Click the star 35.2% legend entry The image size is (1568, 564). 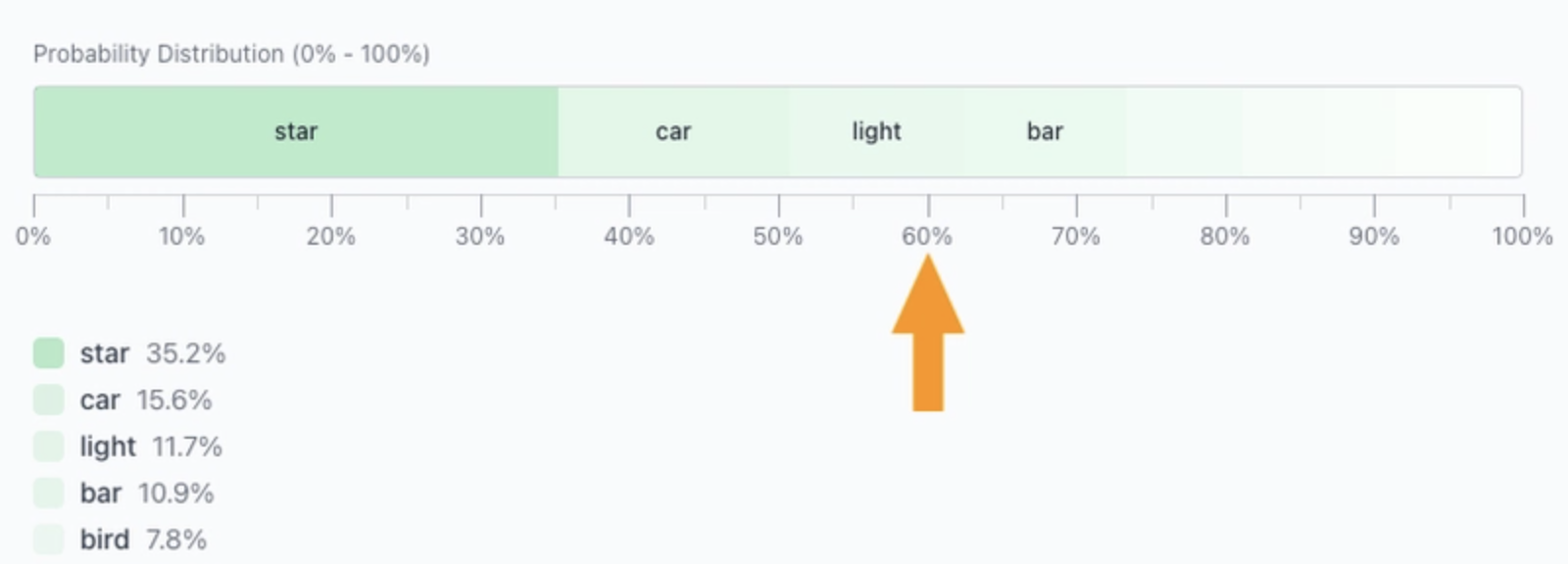coord(153,353)
